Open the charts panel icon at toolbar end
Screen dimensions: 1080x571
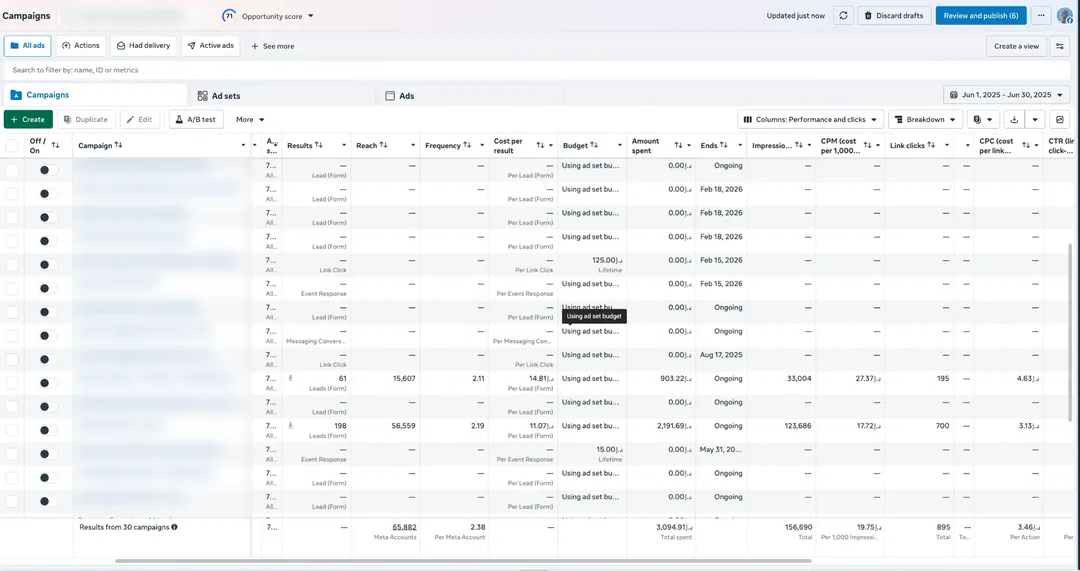(x=1060, y=119)
